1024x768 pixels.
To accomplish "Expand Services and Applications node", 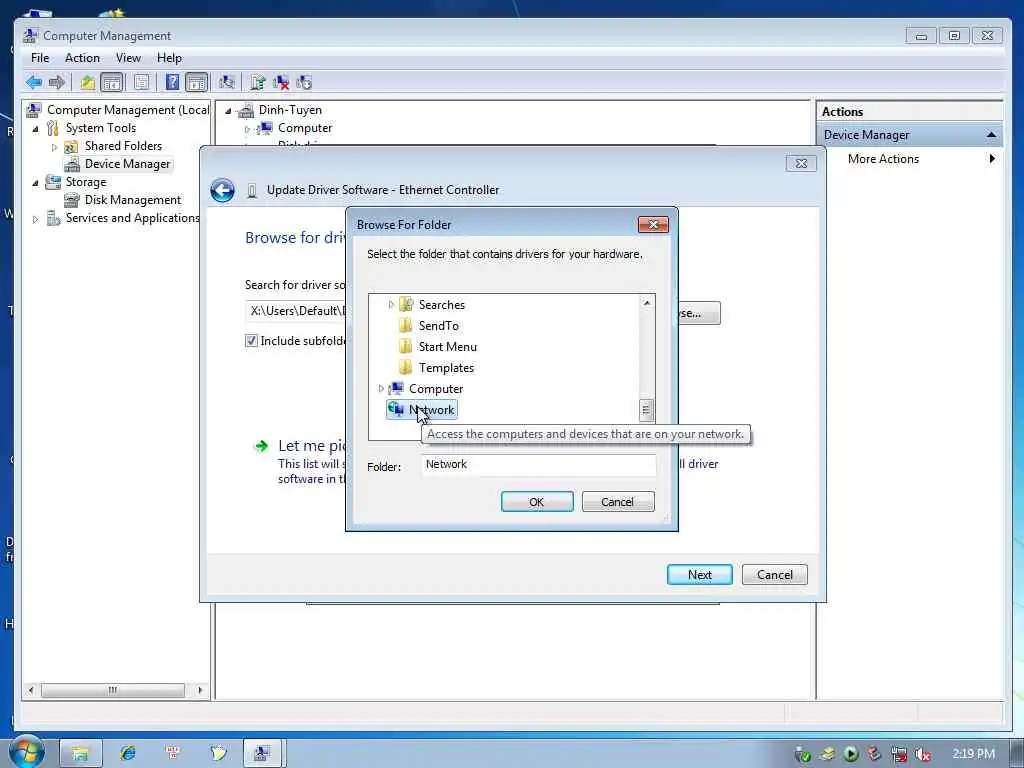I will (35, 219).
